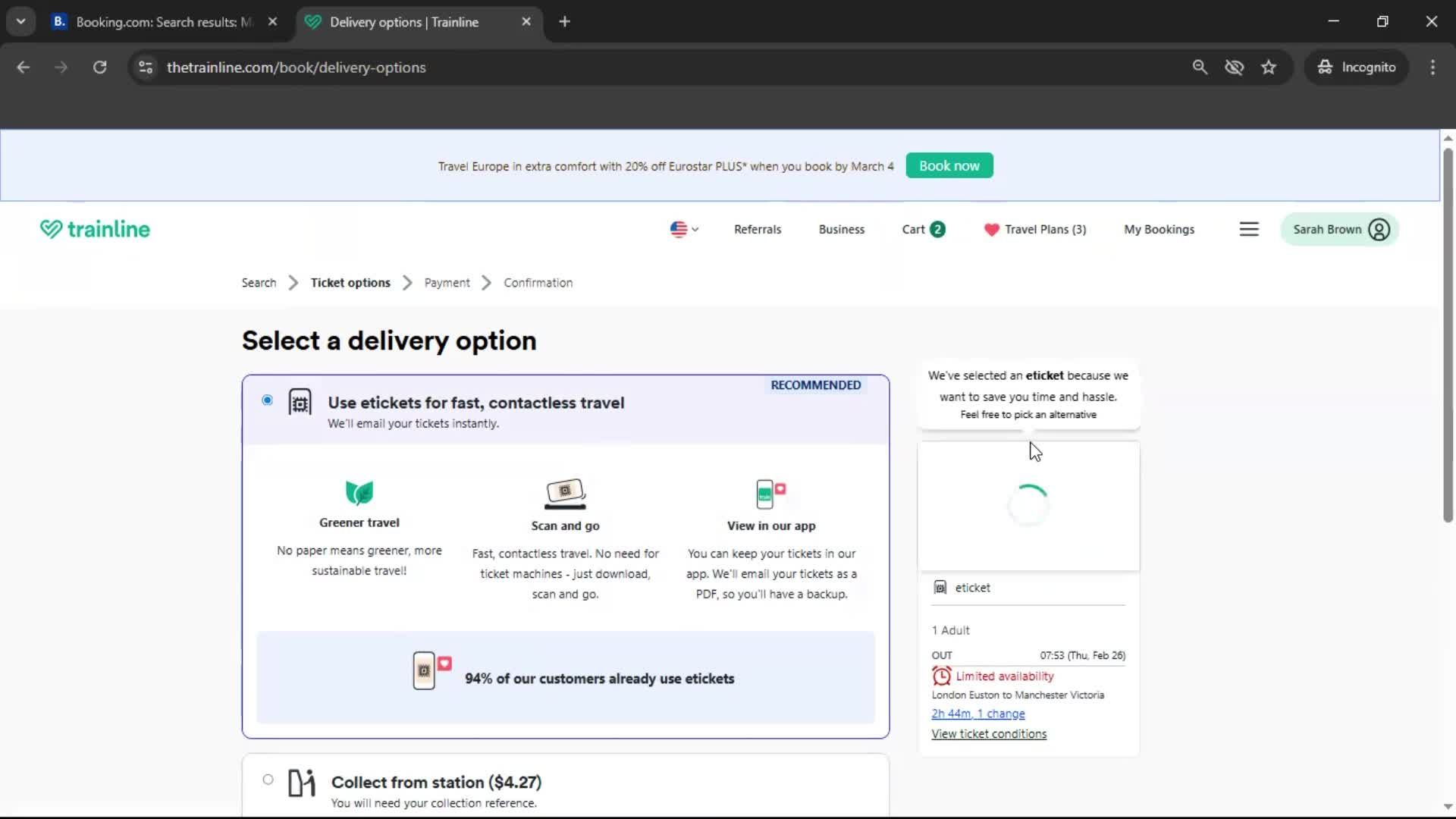Click the Sarah Brown account avatar
The image size is (1456, 819).
1379,229
